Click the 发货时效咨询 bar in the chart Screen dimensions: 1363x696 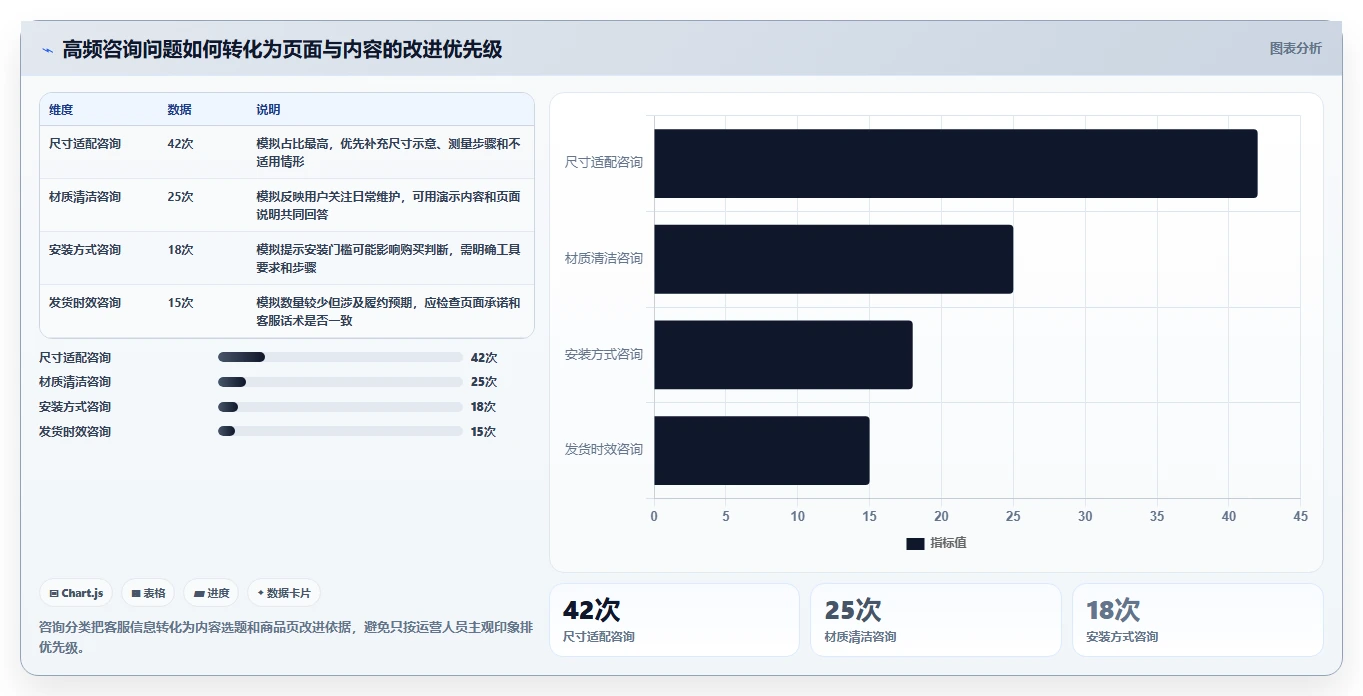pyautogui.click(x=761, y=450)
